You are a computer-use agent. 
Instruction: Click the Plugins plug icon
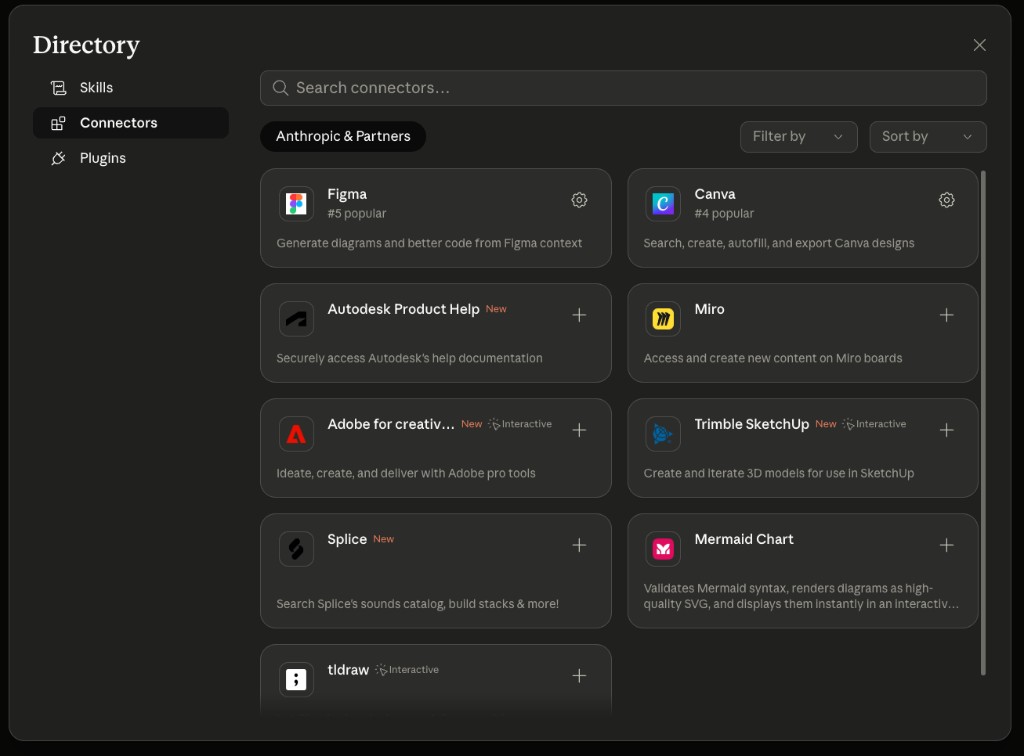click(58, 158)
